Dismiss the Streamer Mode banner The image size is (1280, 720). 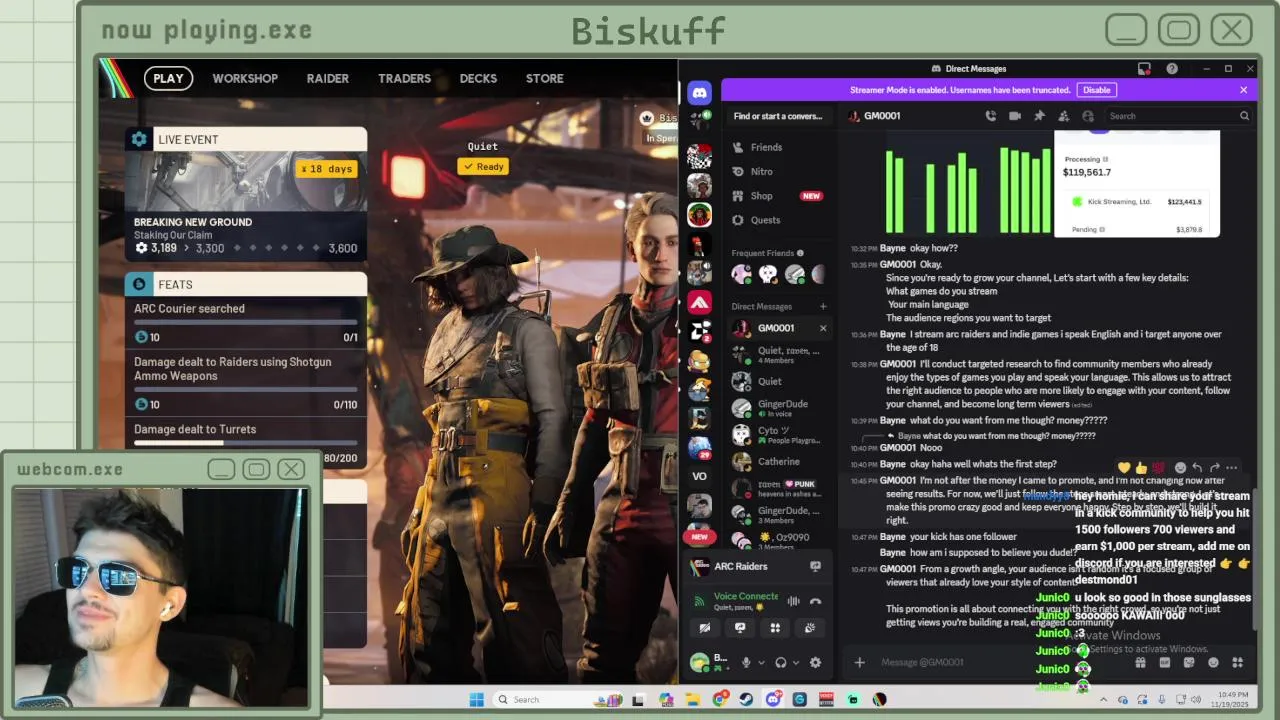[1243, 90]
